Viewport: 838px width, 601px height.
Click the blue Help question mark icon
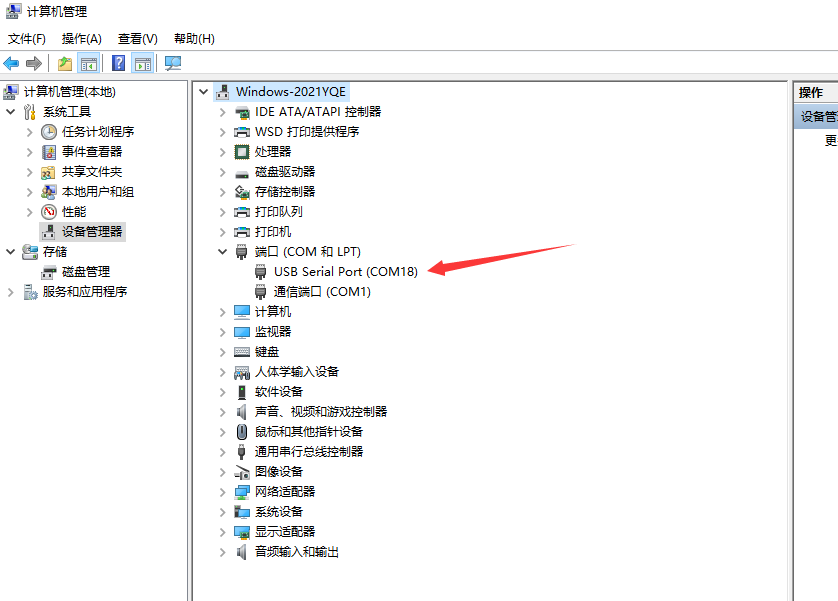(x=119, y=64)
